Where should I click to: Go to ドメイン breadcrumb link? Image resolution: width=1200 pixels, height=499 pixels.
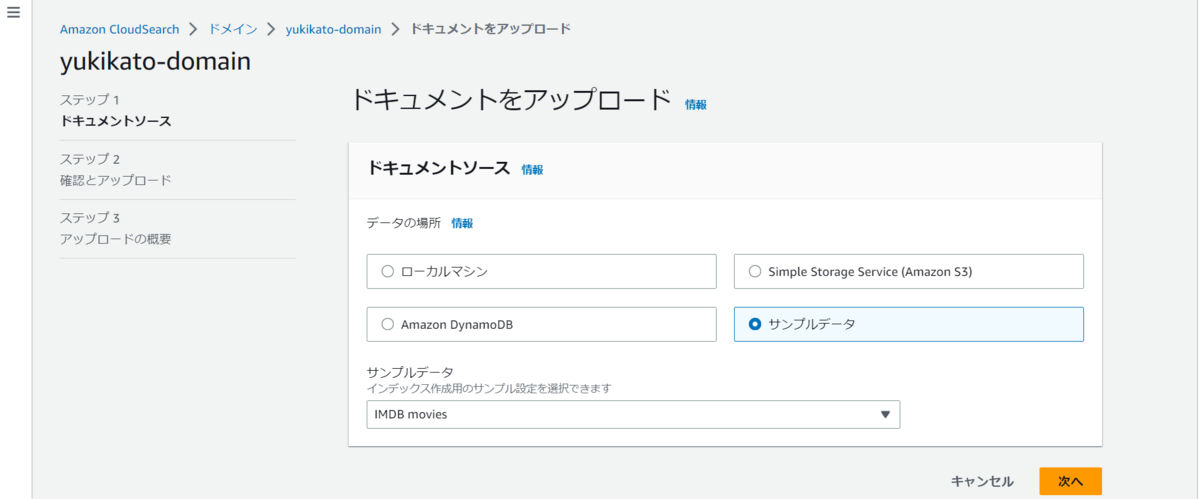(233, 29)
